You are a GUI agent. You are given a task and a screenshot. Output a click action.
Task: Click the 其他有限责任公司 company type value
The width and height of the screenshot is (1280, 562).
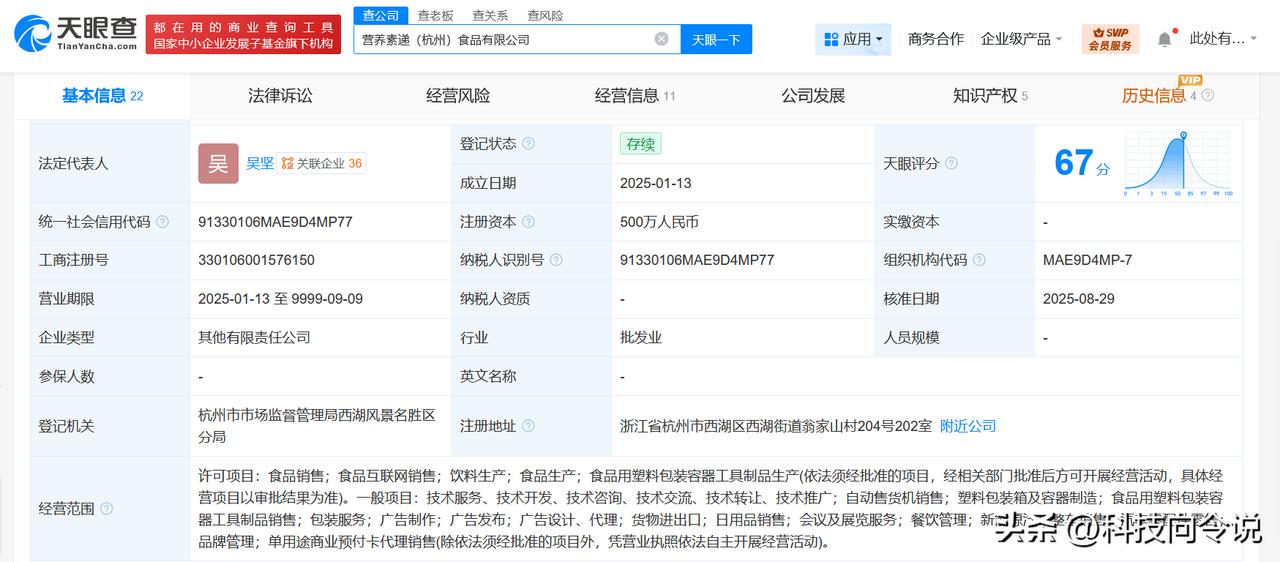coord(255,338)
